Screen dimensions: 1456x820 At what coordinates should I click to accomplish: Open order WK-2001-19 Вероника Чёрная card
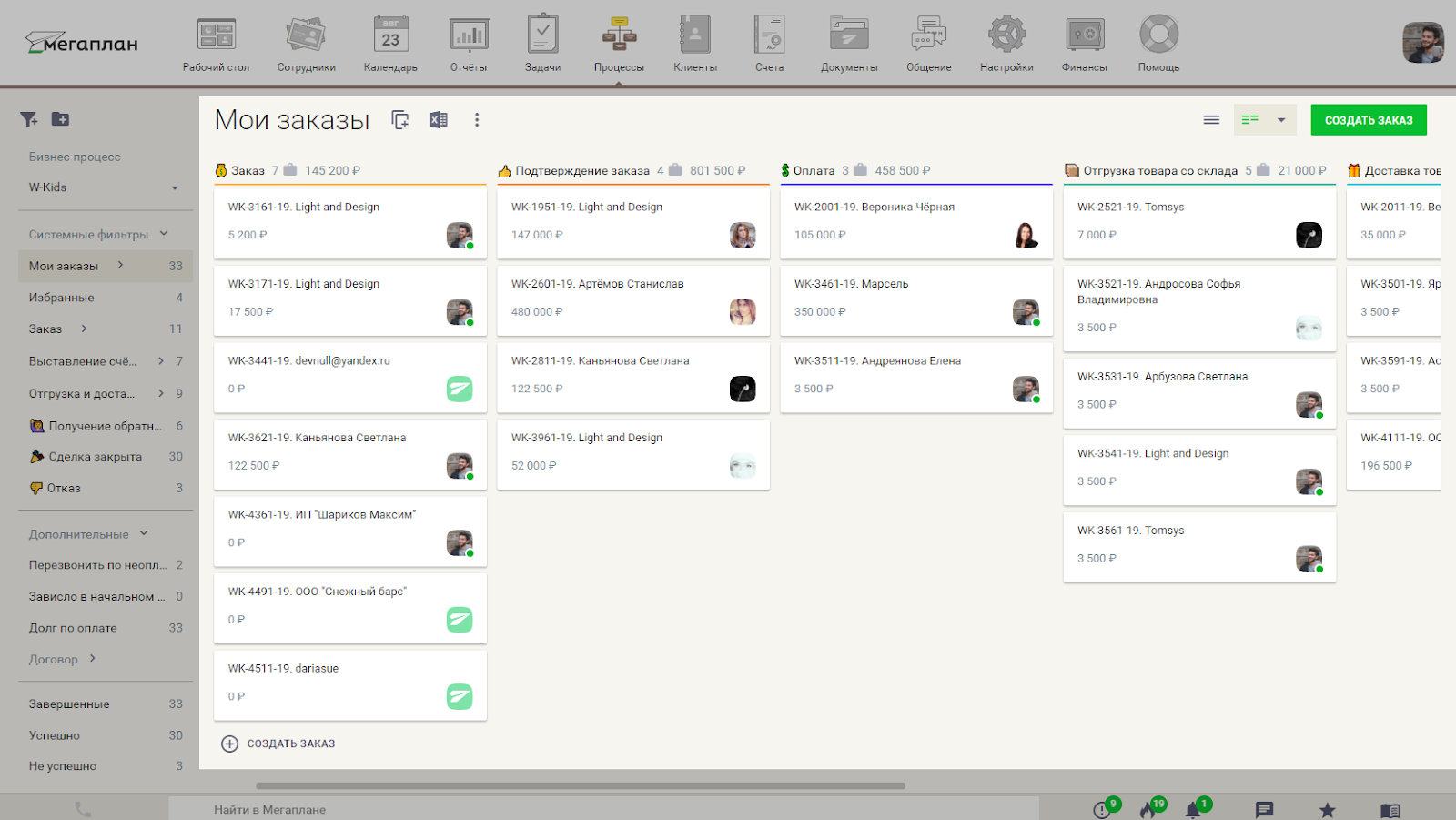pyautogui.click(x=915, y=221)
